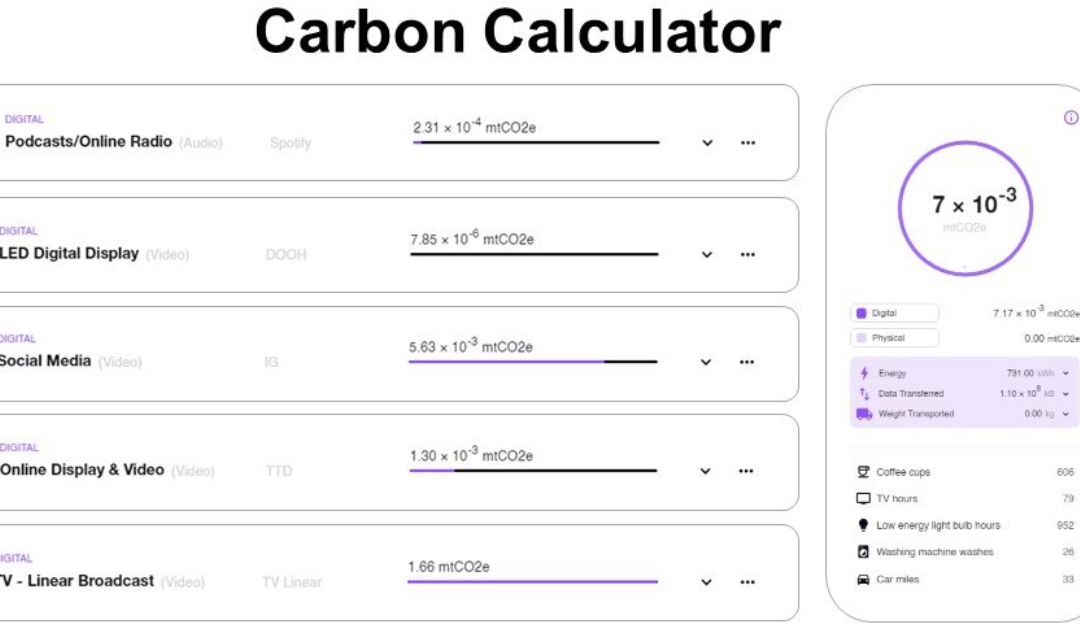
Task: Open more options for LED Digital Display
Action: click(x=748, y=255)
